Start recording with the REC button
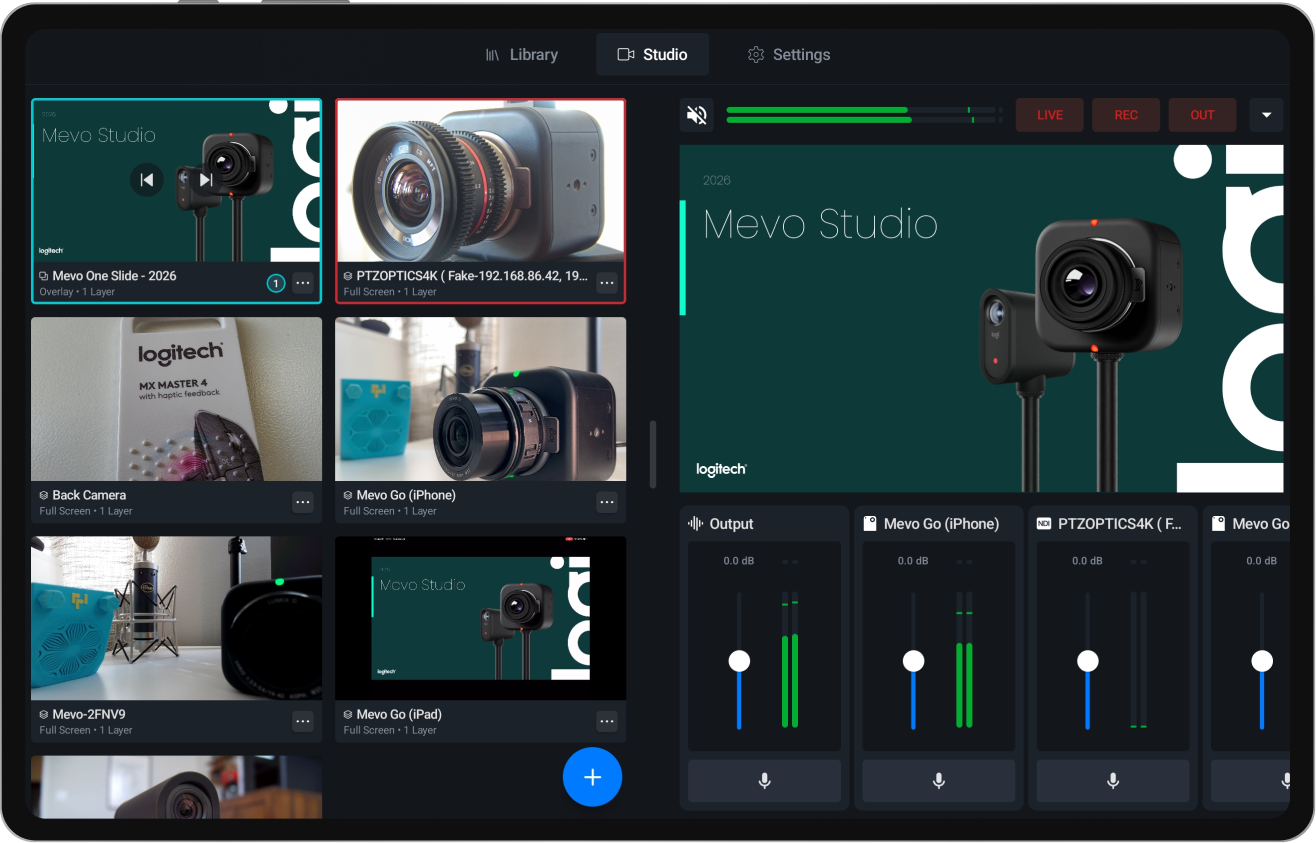 click(x=1126, y=114)
